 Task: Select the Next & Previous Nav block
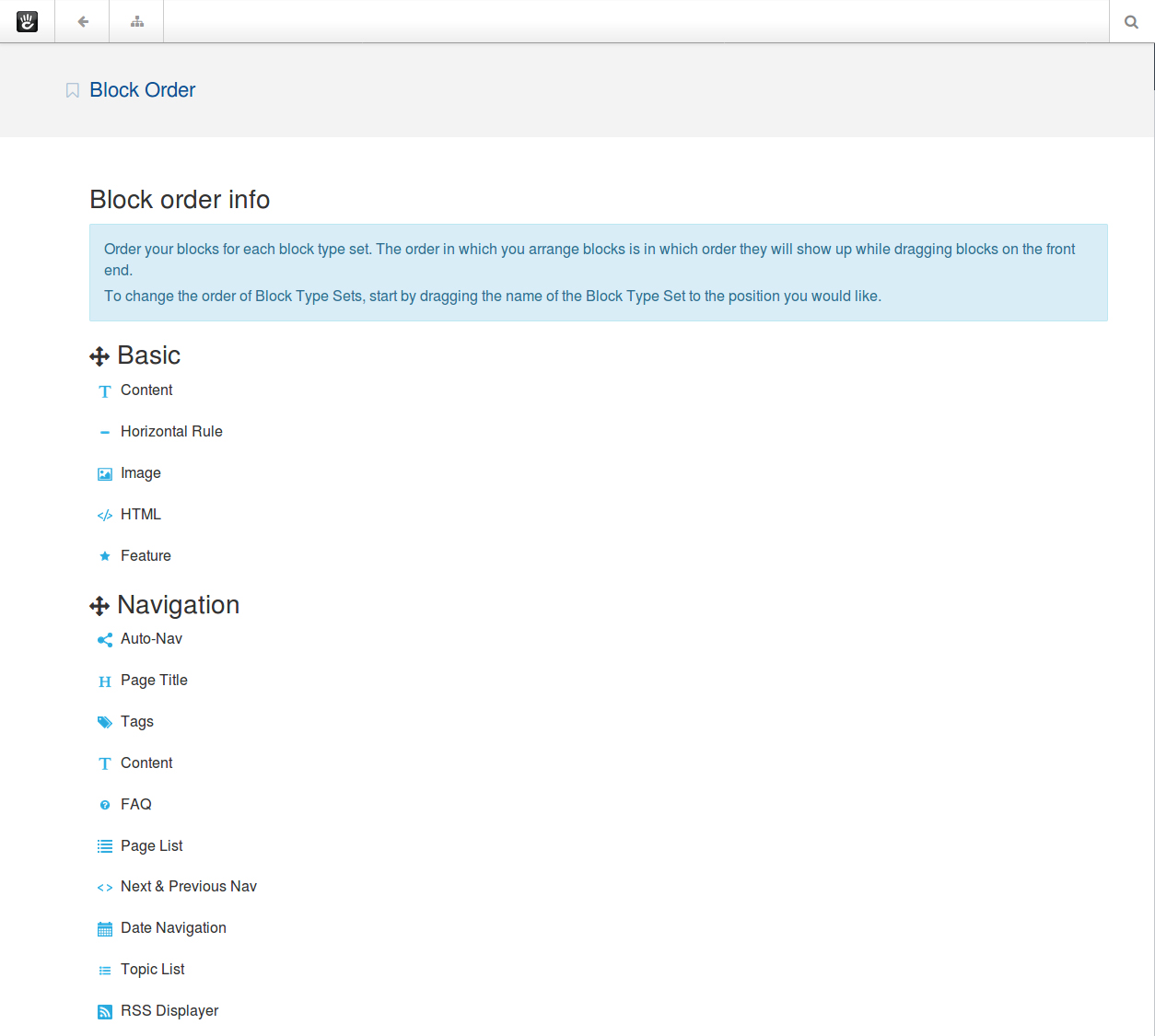coord(189,886)
